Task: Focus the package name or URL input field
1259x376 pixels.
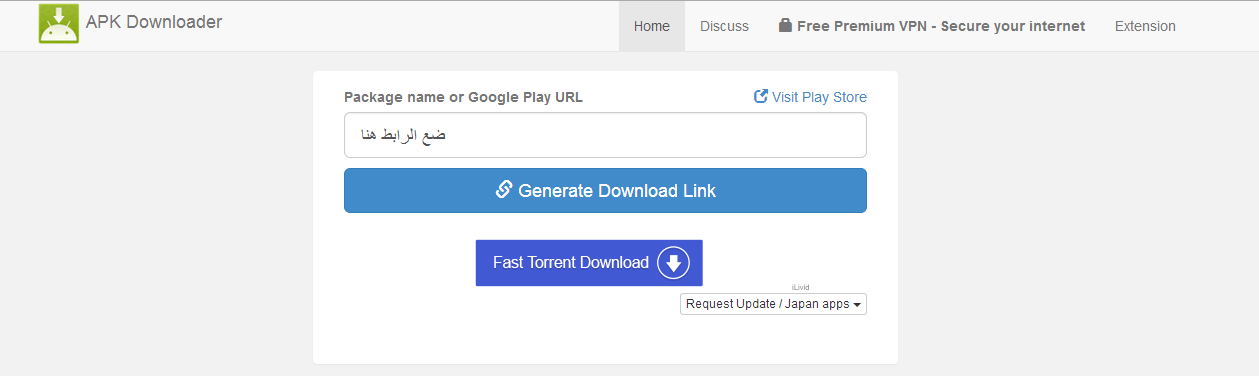Action: (605, 135)
